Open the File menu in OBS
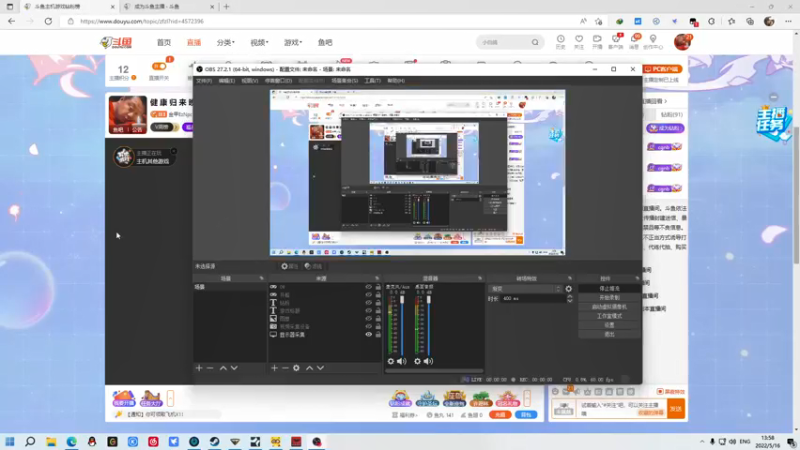800x450 pixels. click(204, 81)
